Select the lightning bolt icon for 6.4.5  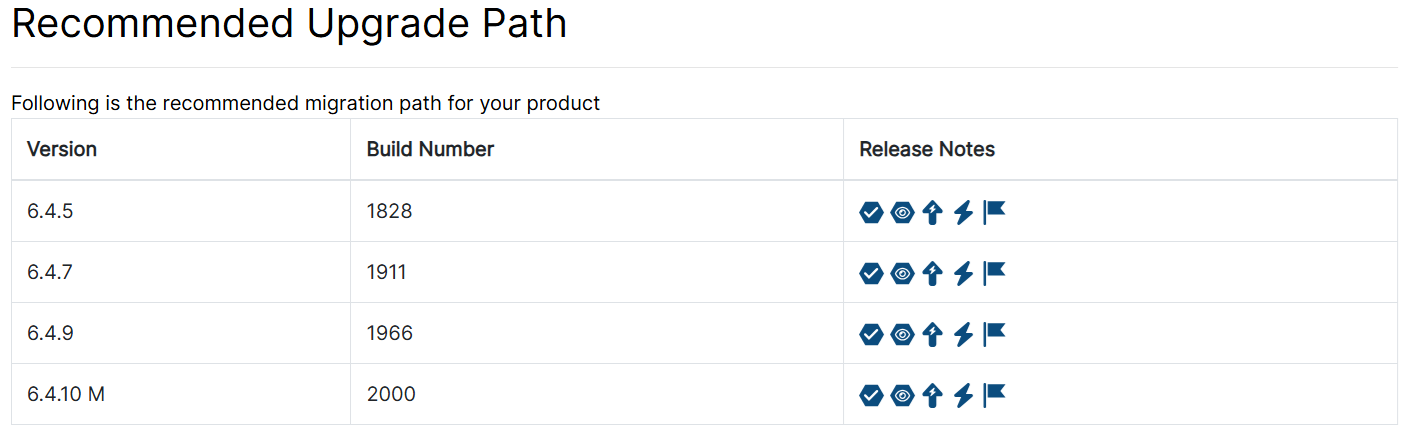tap(963, 212)
